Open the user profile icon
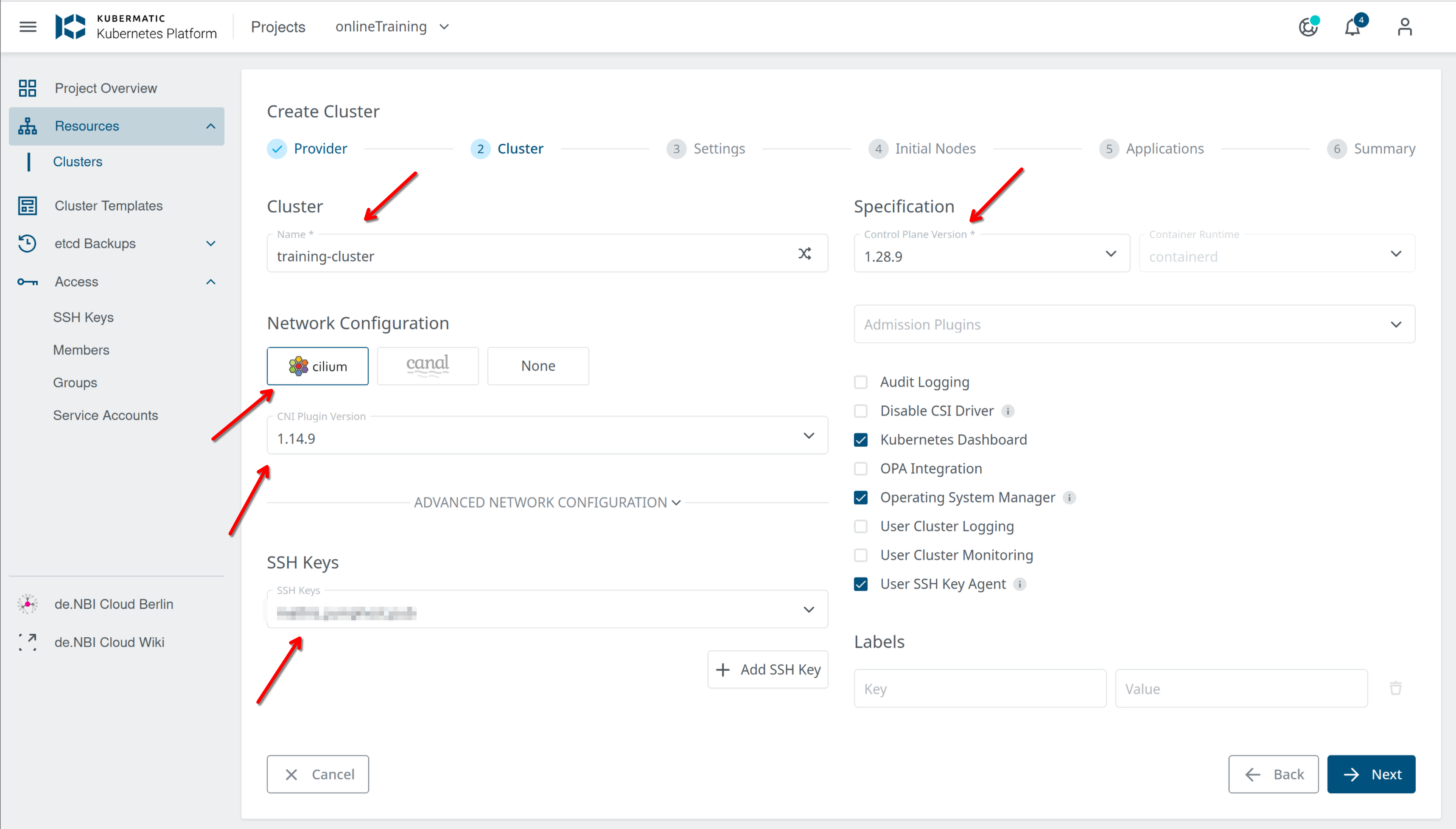Screen dimensions: 1456x829 (1404, 27)
